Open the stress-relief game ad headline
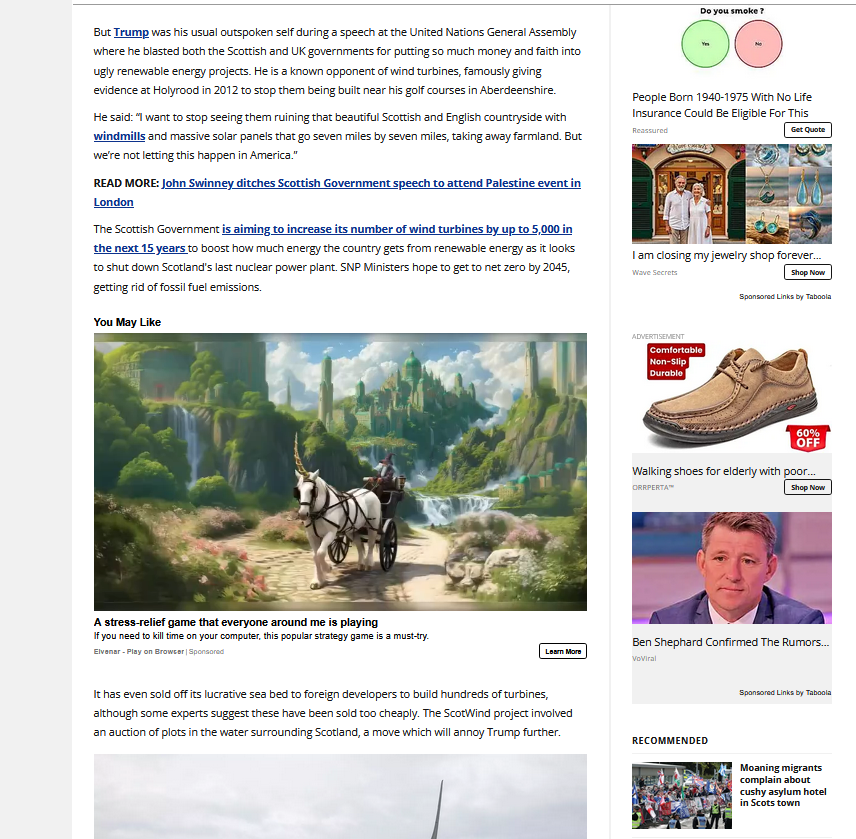856x839 pixels. 236,622
